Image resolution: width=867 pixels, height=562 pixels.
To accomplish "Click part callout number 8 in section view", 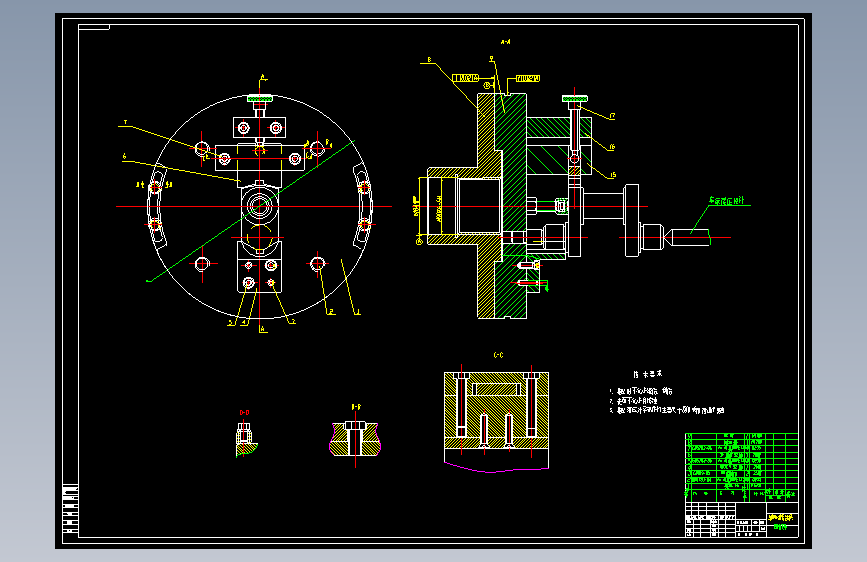I will [429, 60].
